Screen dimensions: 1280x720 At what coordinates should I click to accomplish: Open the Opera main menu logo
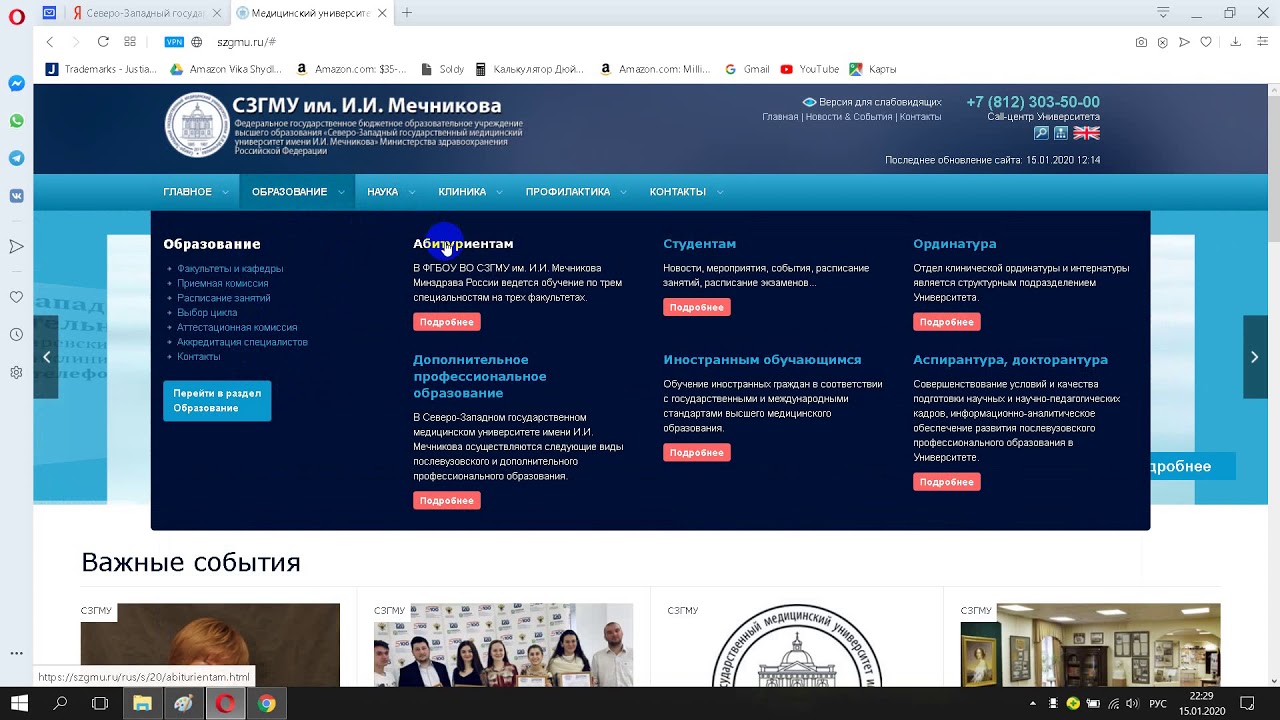click(x=16, y=16)
